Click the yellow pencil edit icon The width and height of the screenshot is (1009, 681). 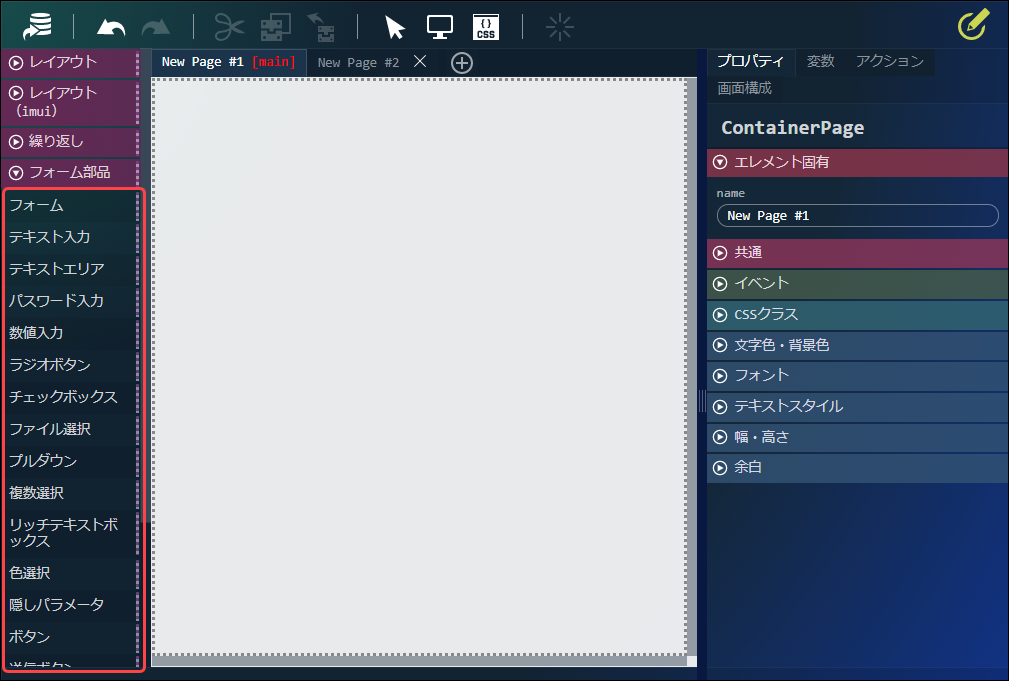pos(973,24)
